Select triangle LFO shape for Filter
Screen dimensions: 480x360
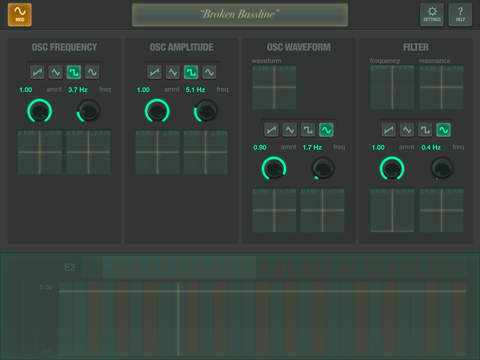coord(407,130)
